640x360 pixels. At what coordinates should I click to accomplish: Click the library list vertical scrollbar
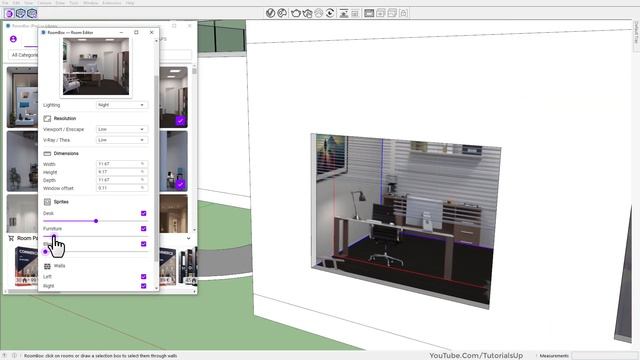tap(194, 71)
